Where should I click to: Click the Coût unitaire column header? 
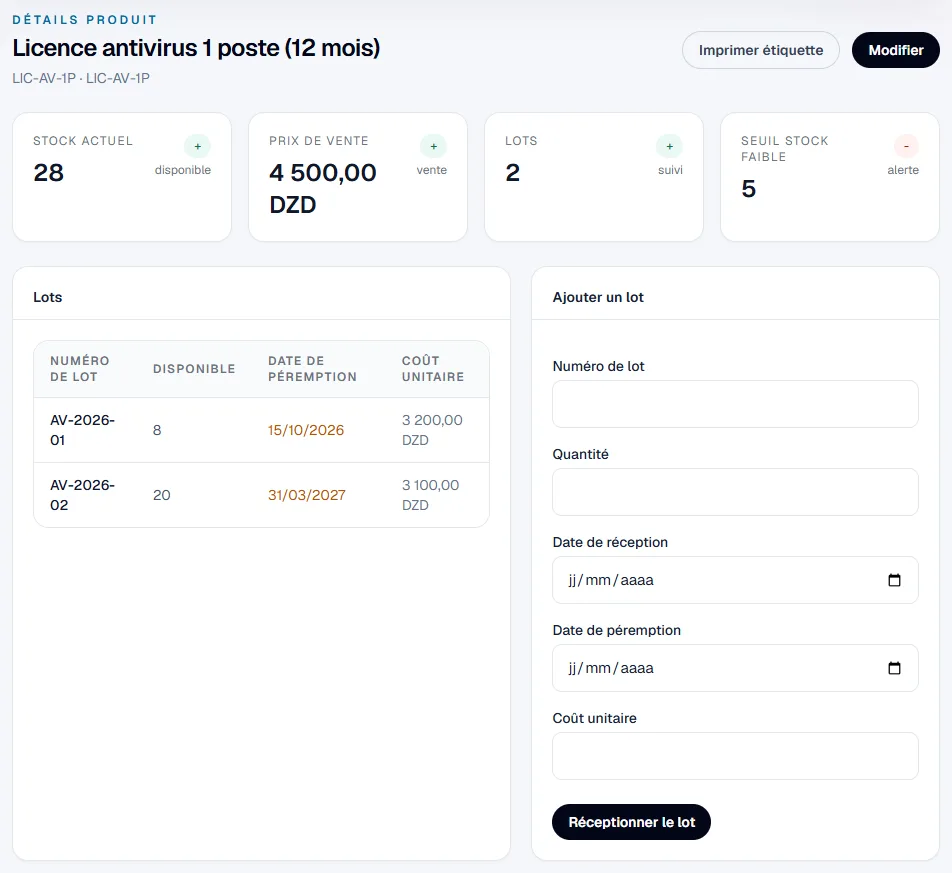point(433,369)
